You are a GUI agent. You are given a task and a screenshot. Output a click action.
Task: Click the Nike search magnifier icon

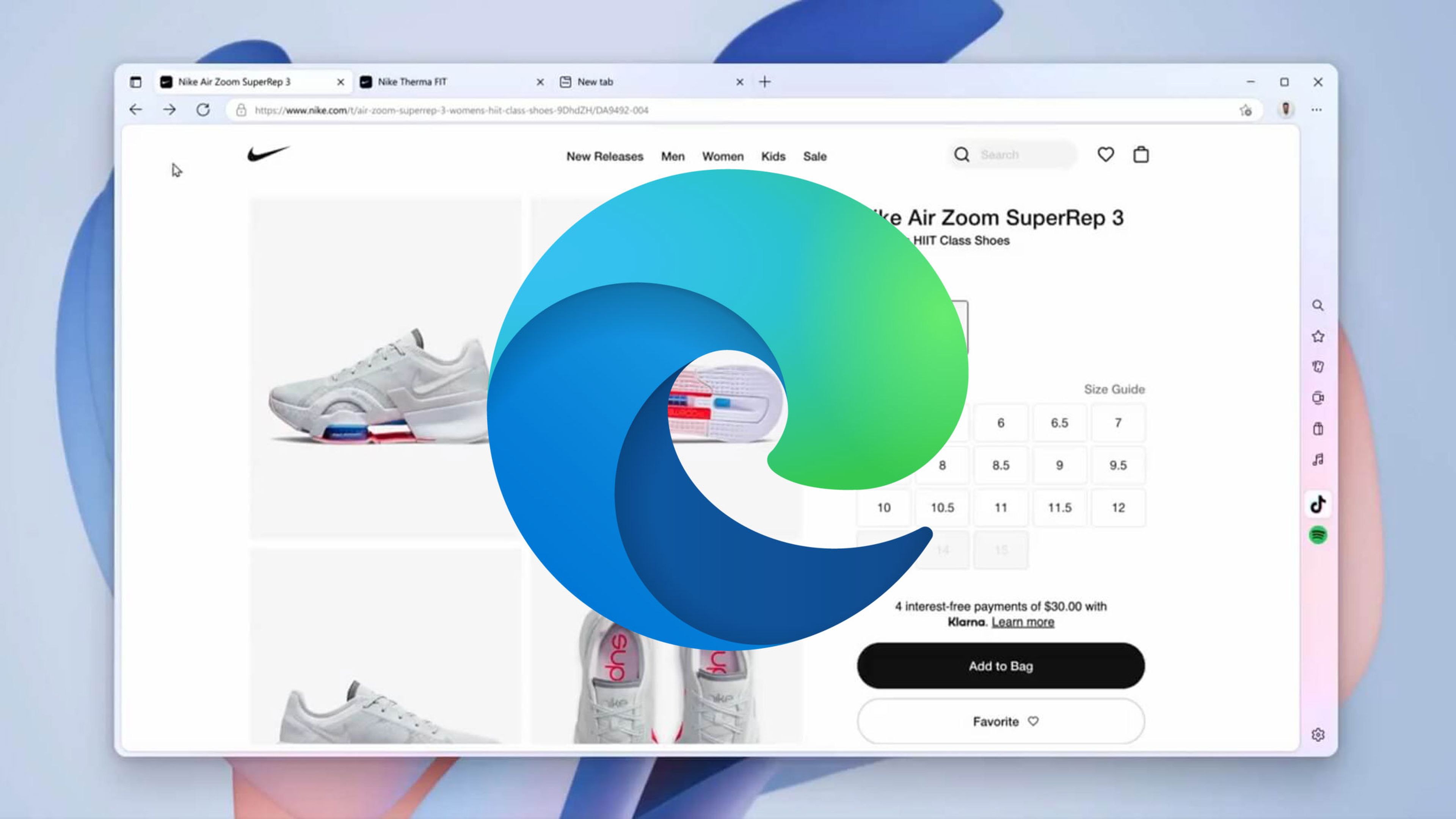tap(962, 154)
